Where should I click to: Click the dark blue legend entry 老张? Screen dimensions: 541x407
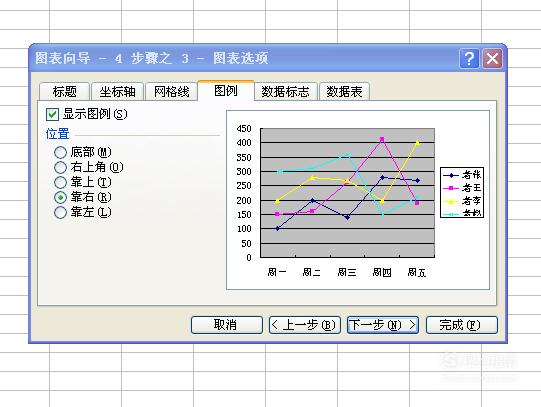462,175
